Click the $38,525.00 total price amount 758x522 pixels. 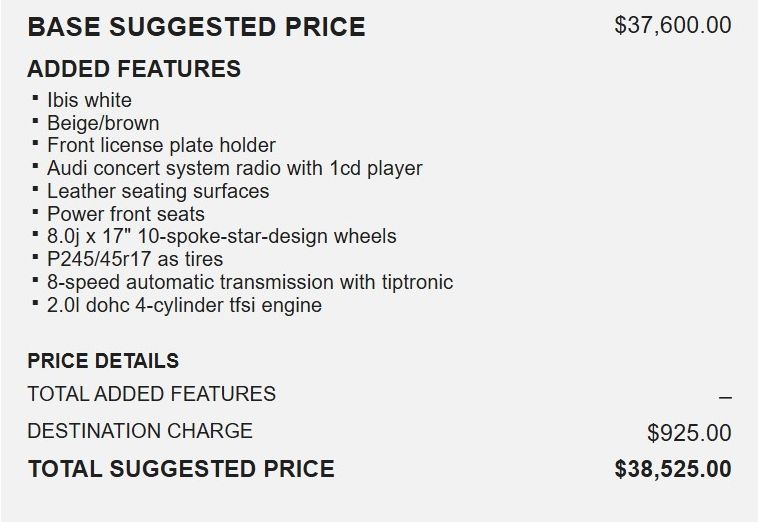click(x=673, y=468)
